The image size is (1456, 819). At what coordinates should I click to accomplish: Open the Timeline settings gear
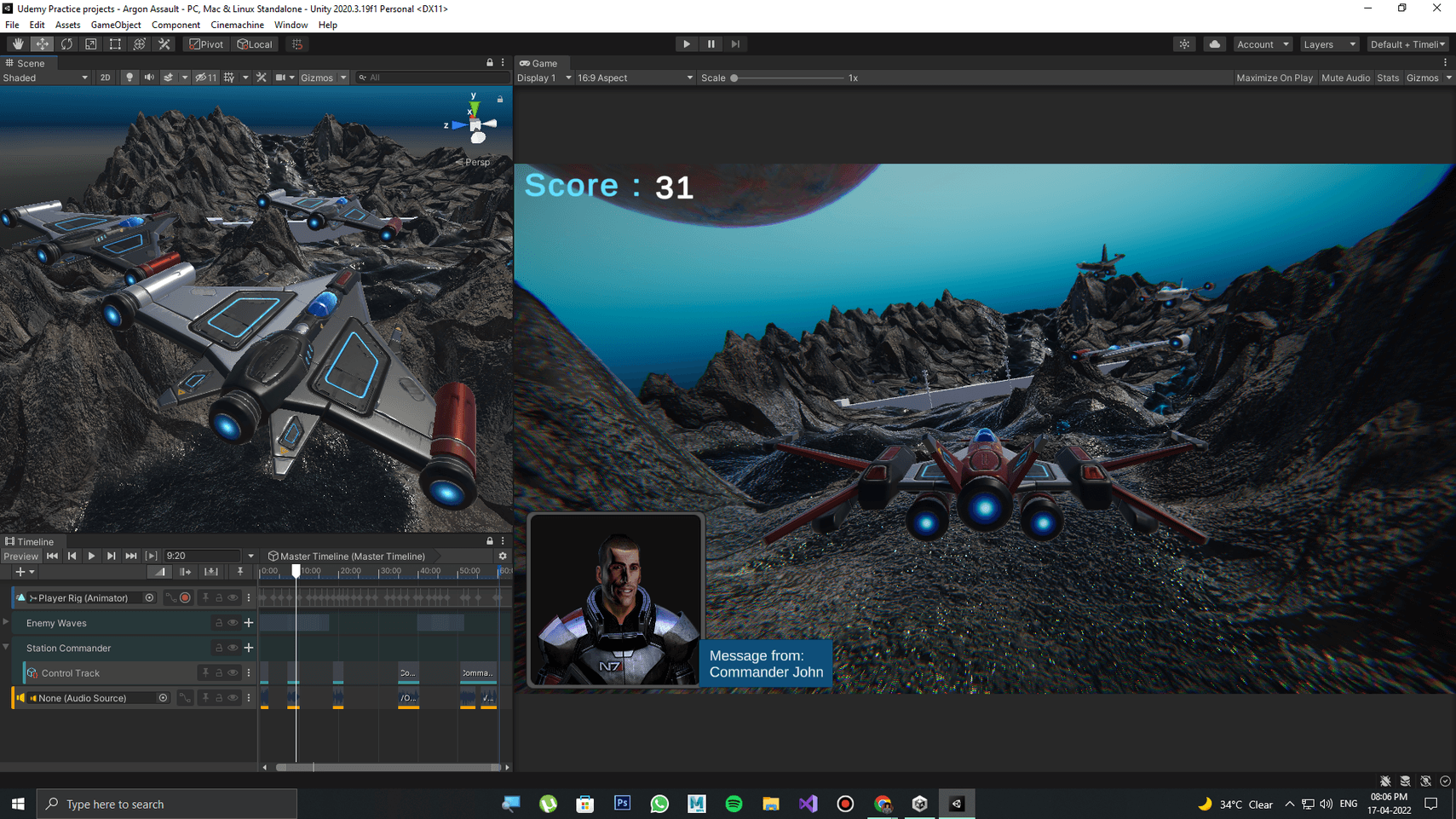tap(503, 557)
